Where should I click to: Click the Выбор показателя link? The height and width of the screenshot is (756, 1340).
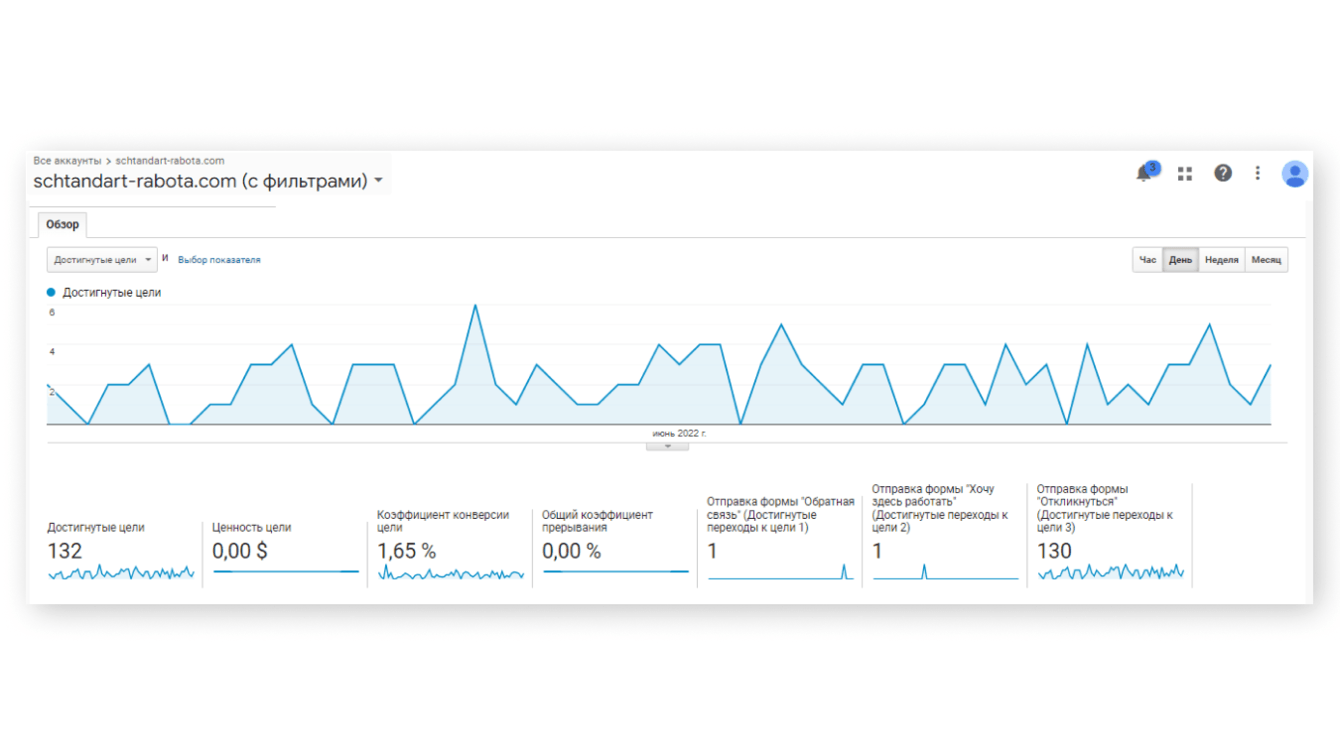[219, 260]
